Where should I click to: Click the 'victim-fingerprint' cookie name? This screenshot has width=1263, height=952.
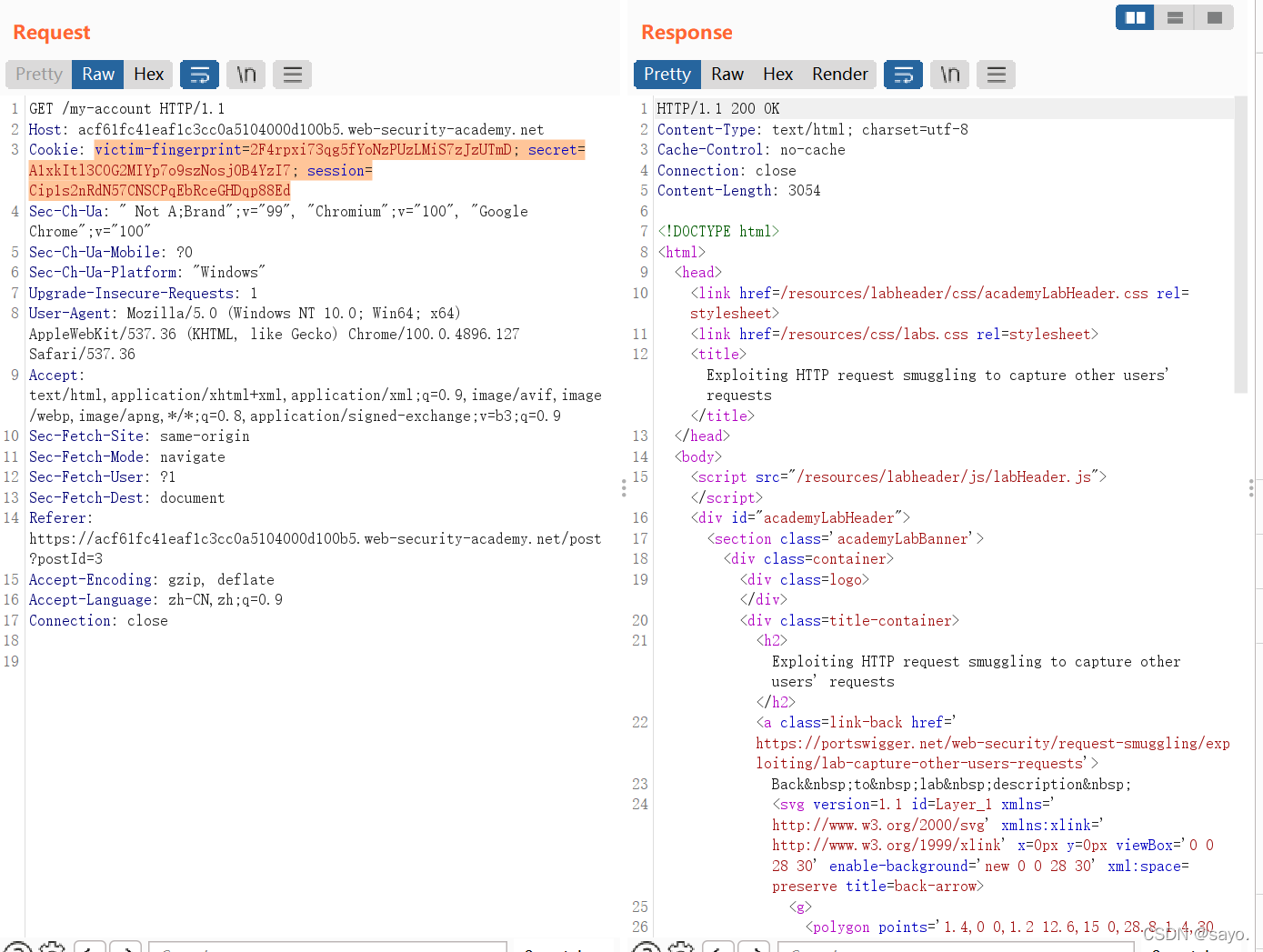coord(168,150)
